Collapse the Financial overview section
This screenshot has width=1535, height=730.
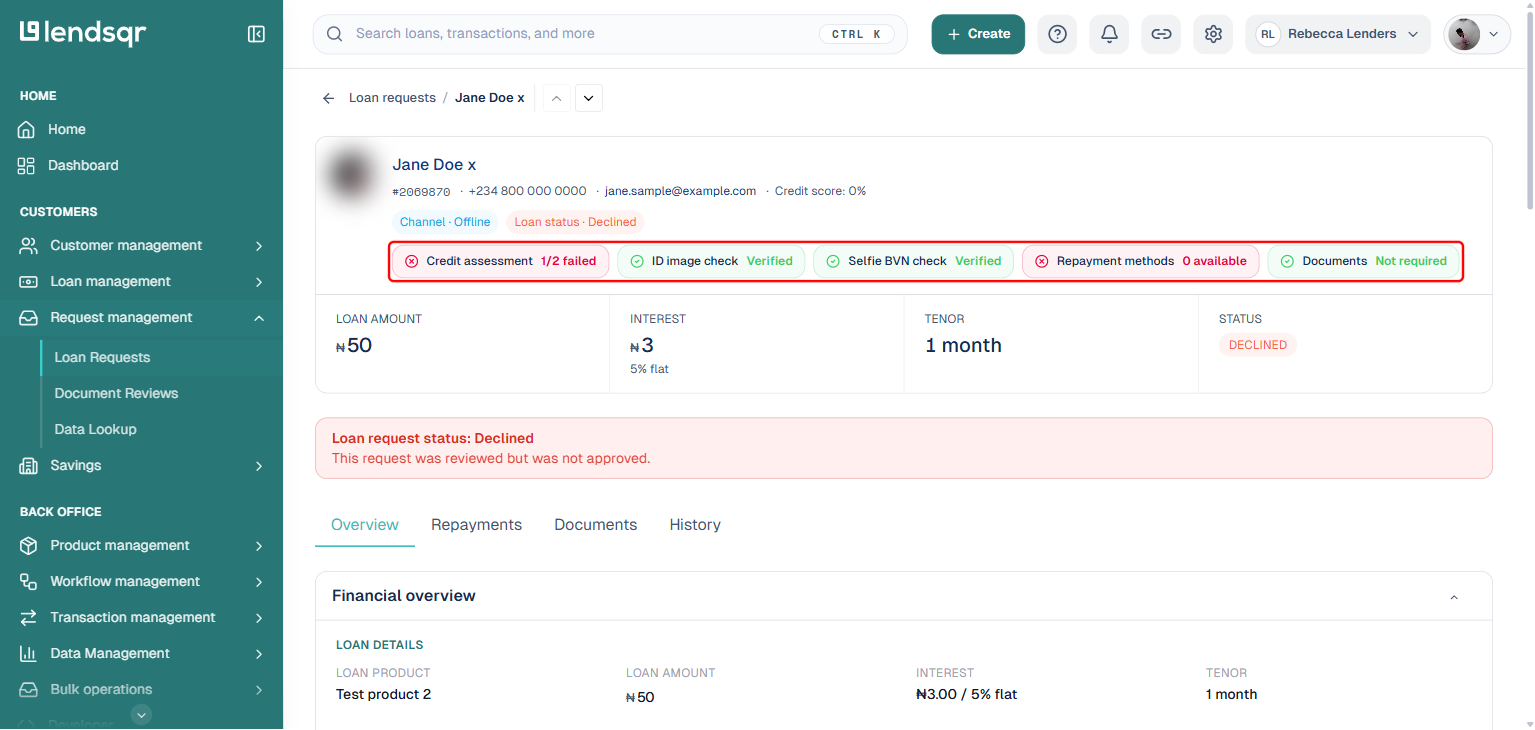tap(1454, 597)
